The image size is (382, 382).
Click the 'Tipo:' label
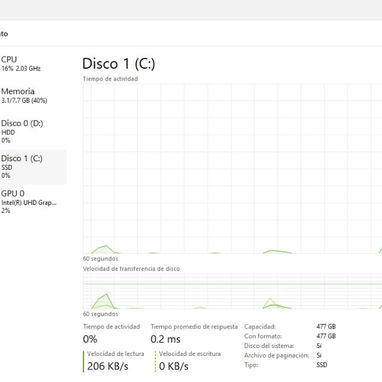point(251,365)
